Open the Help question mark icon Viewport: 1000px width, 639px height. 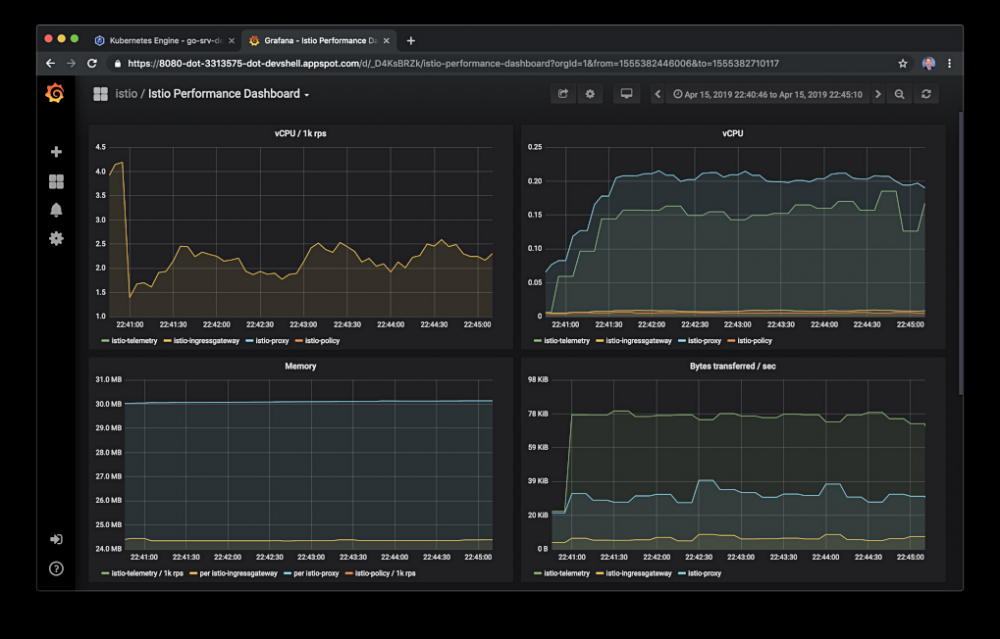pos(56,568)
